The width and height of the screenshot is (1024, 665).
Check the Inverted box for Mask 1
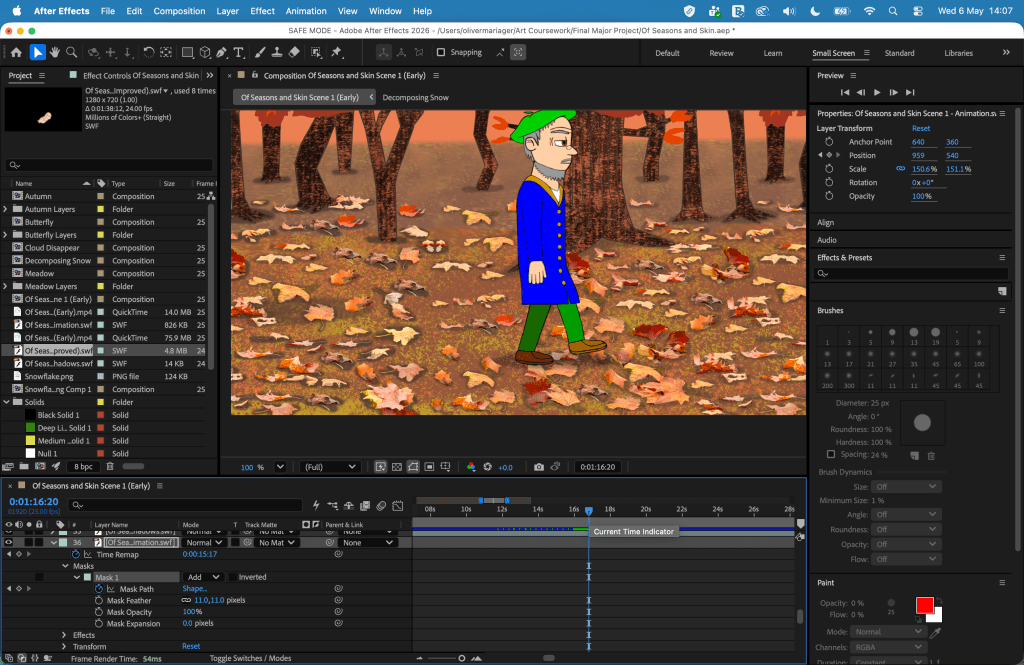[x=233, y=577]
